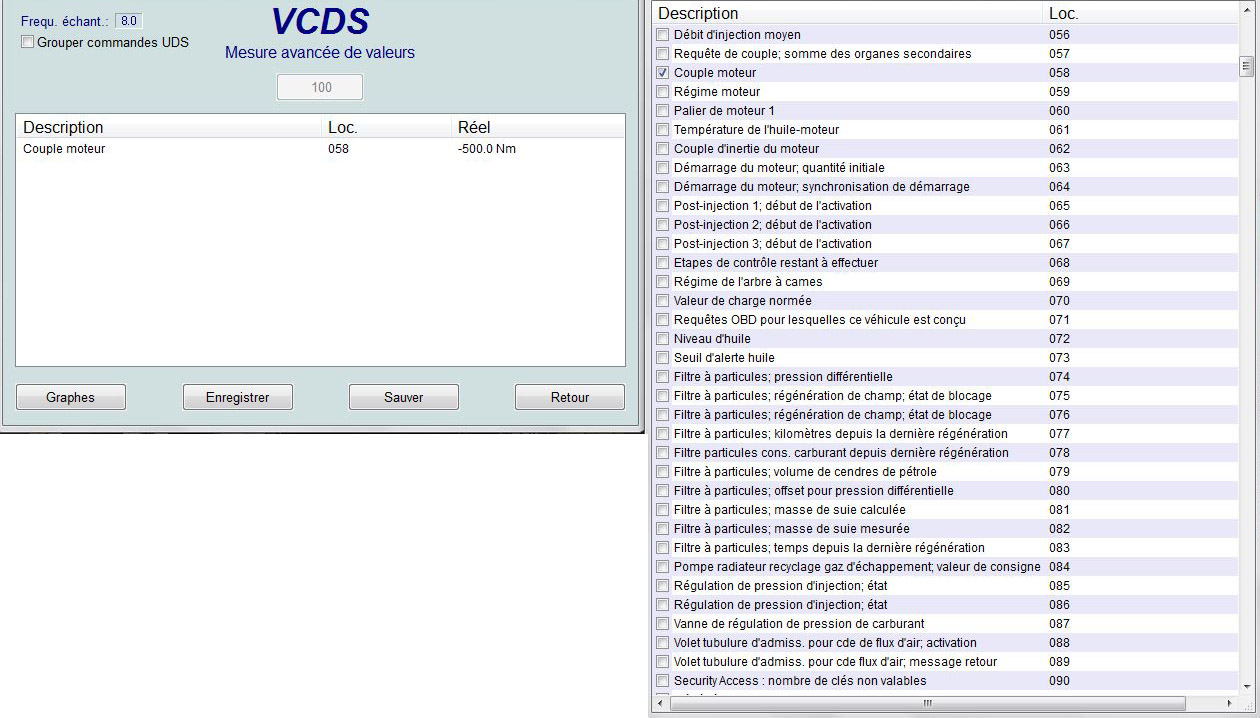Image resolution: width=1260 pixels, height=718 pixels.
Task: Sort by Loc. header in the checkbox list
Action: 1139,13
